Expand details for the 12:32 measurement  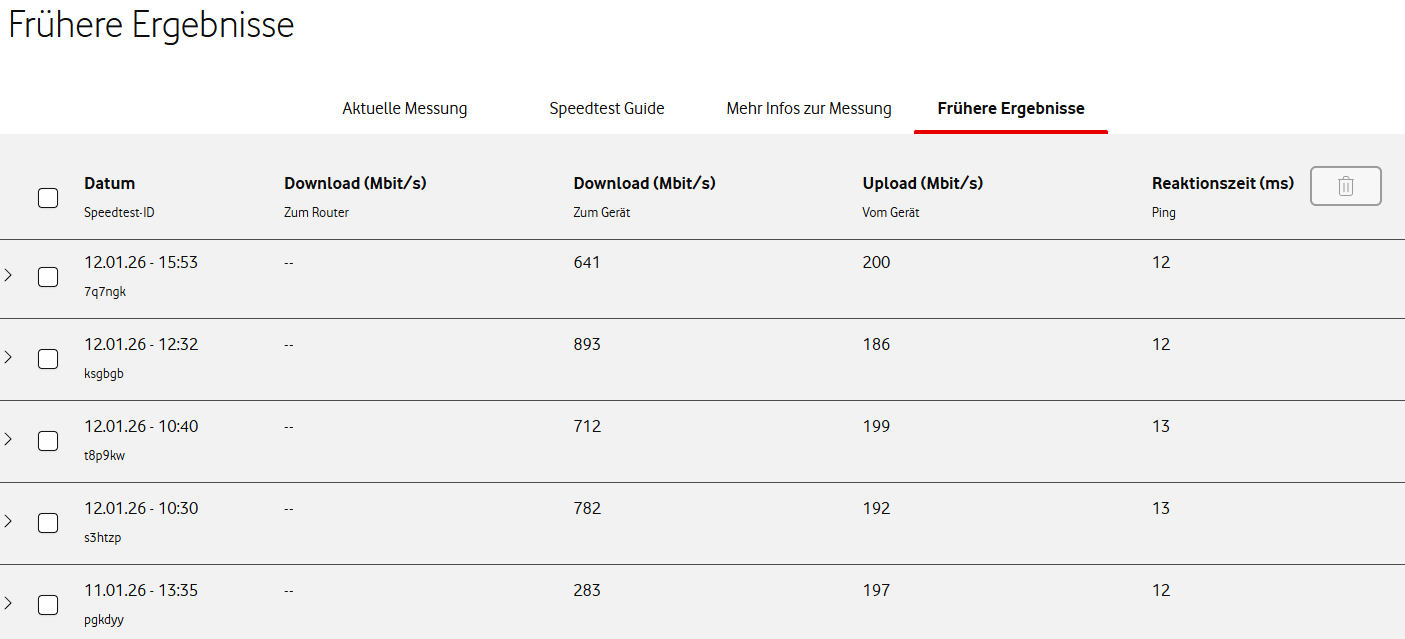click(8, 357)
